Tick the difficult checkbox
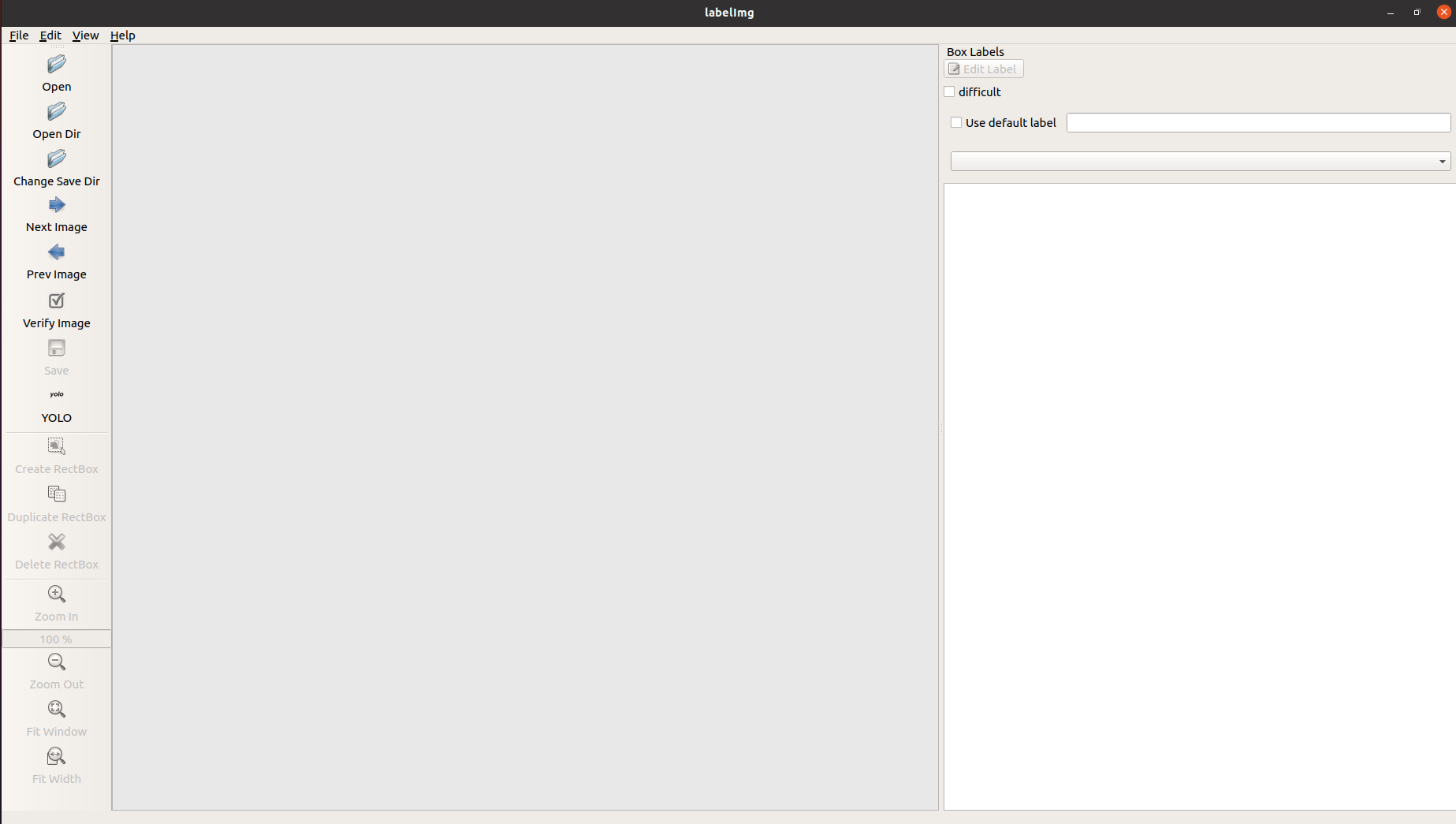Viewport: 1456px width, 824px height. [949, 92]
